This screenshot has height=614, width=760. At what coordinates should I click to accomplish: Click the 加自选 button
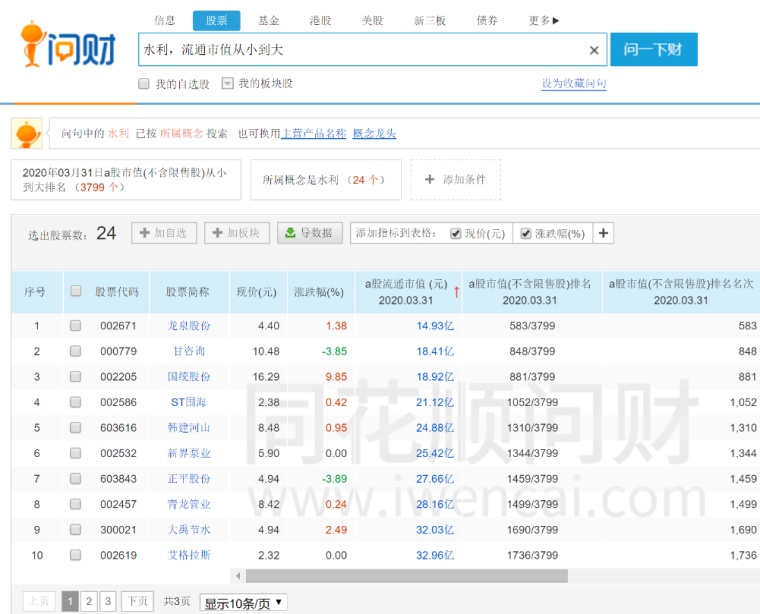[164, 233]
